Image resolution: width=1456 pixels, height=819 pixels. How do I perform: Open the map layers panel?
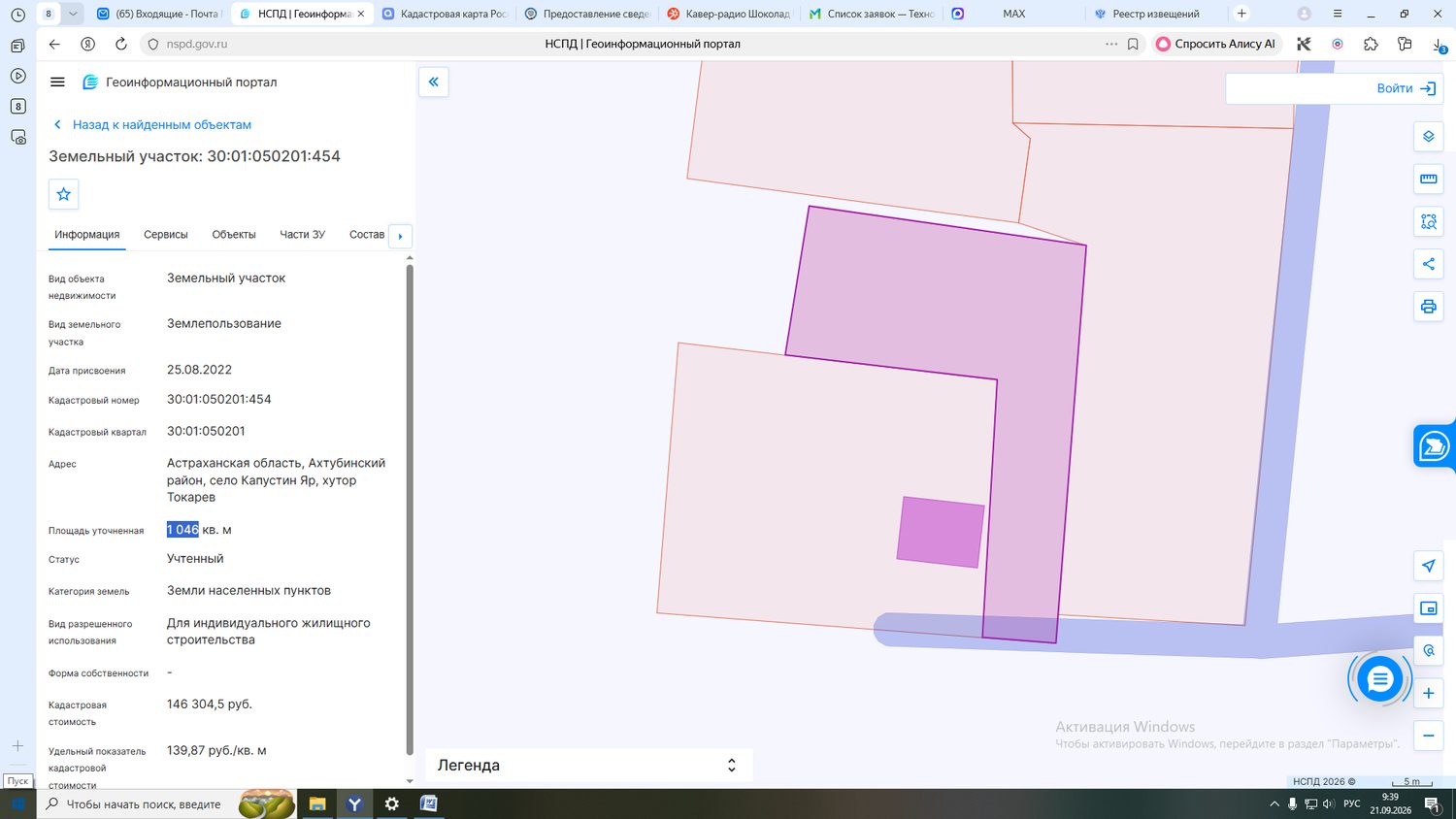coord(1428,137)
